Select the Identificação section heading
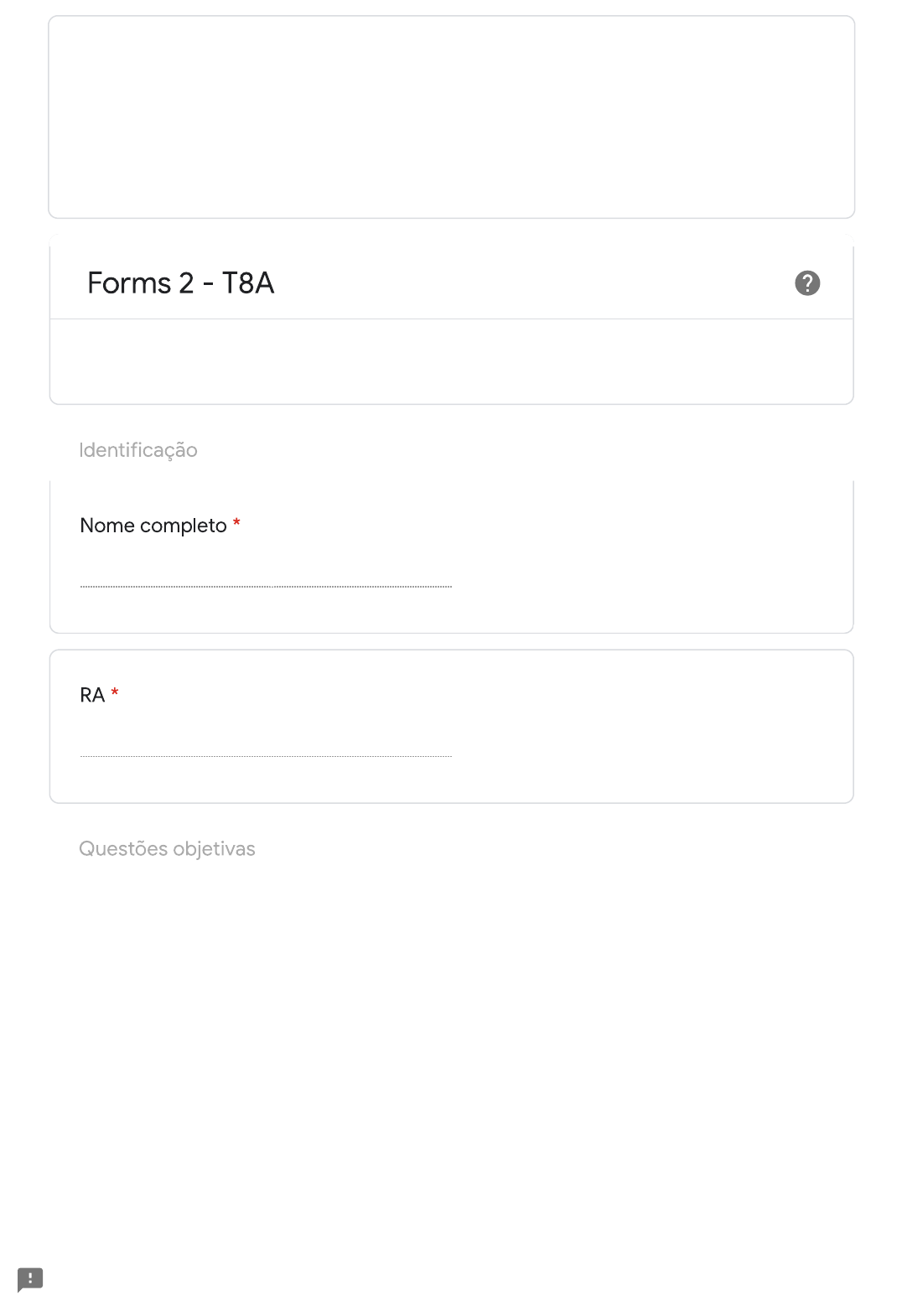The image size is (902, 1316). point(138,450)
